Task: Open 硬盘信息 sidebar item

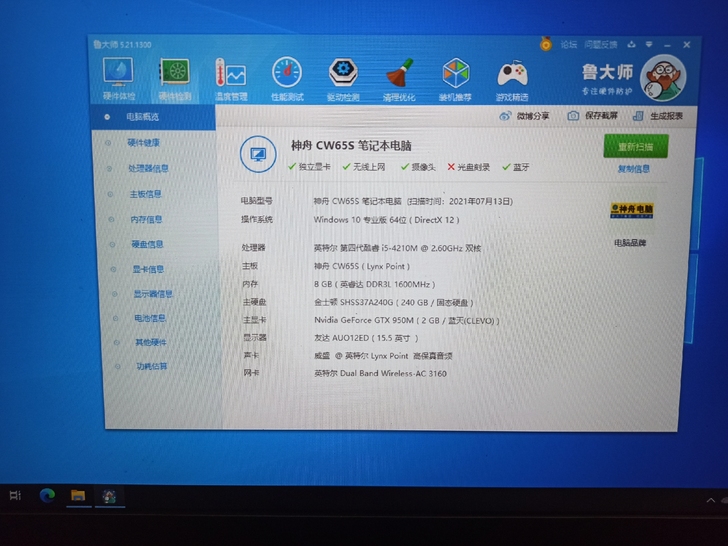Action: (x=147, y=244)
